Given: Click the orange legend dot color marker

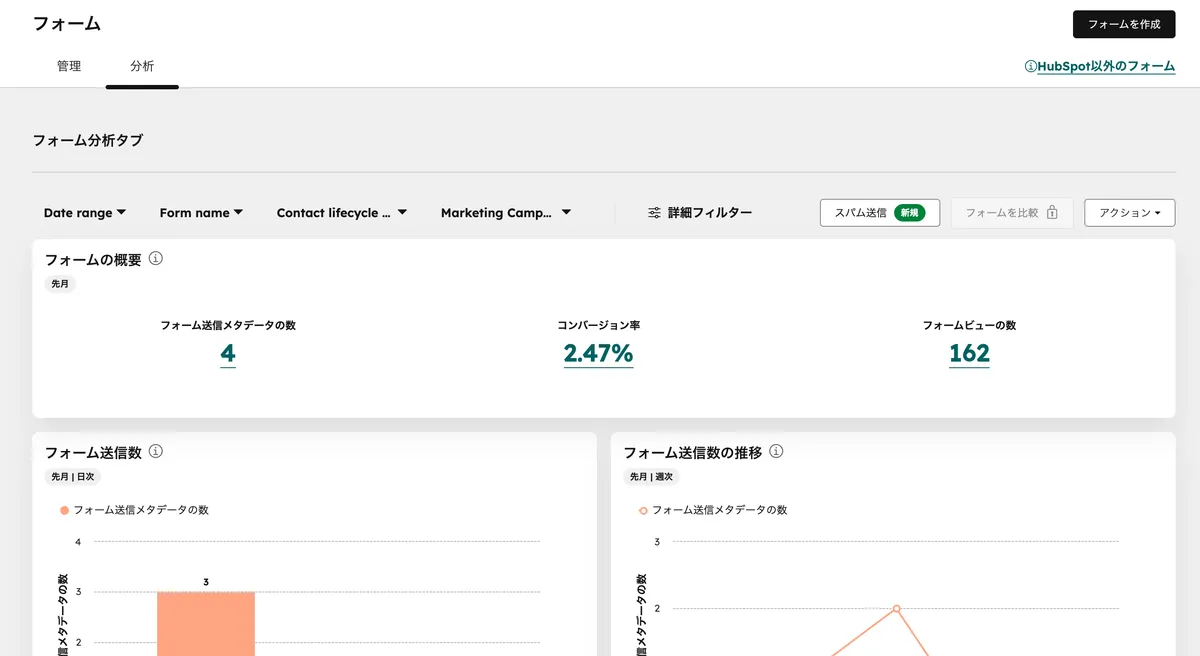Looking at the screenshot, I should 65,509.
